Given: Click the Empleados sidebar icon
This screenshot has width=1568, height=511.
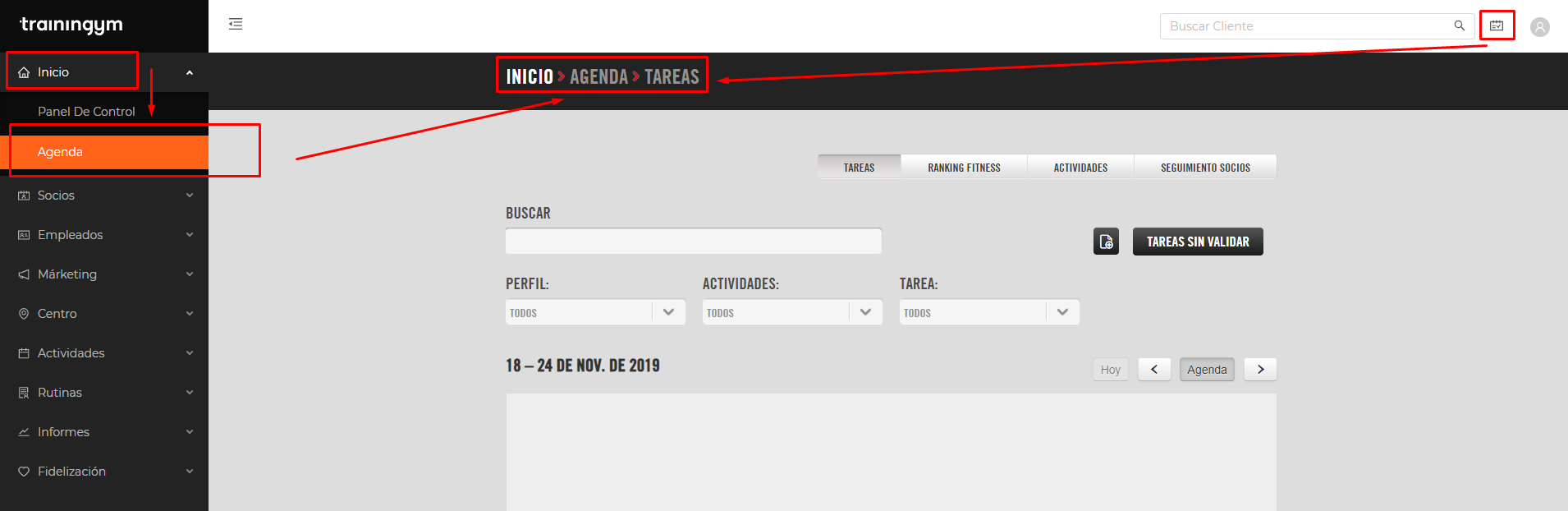Looking at the screenshot, I should tap(24, 235).
